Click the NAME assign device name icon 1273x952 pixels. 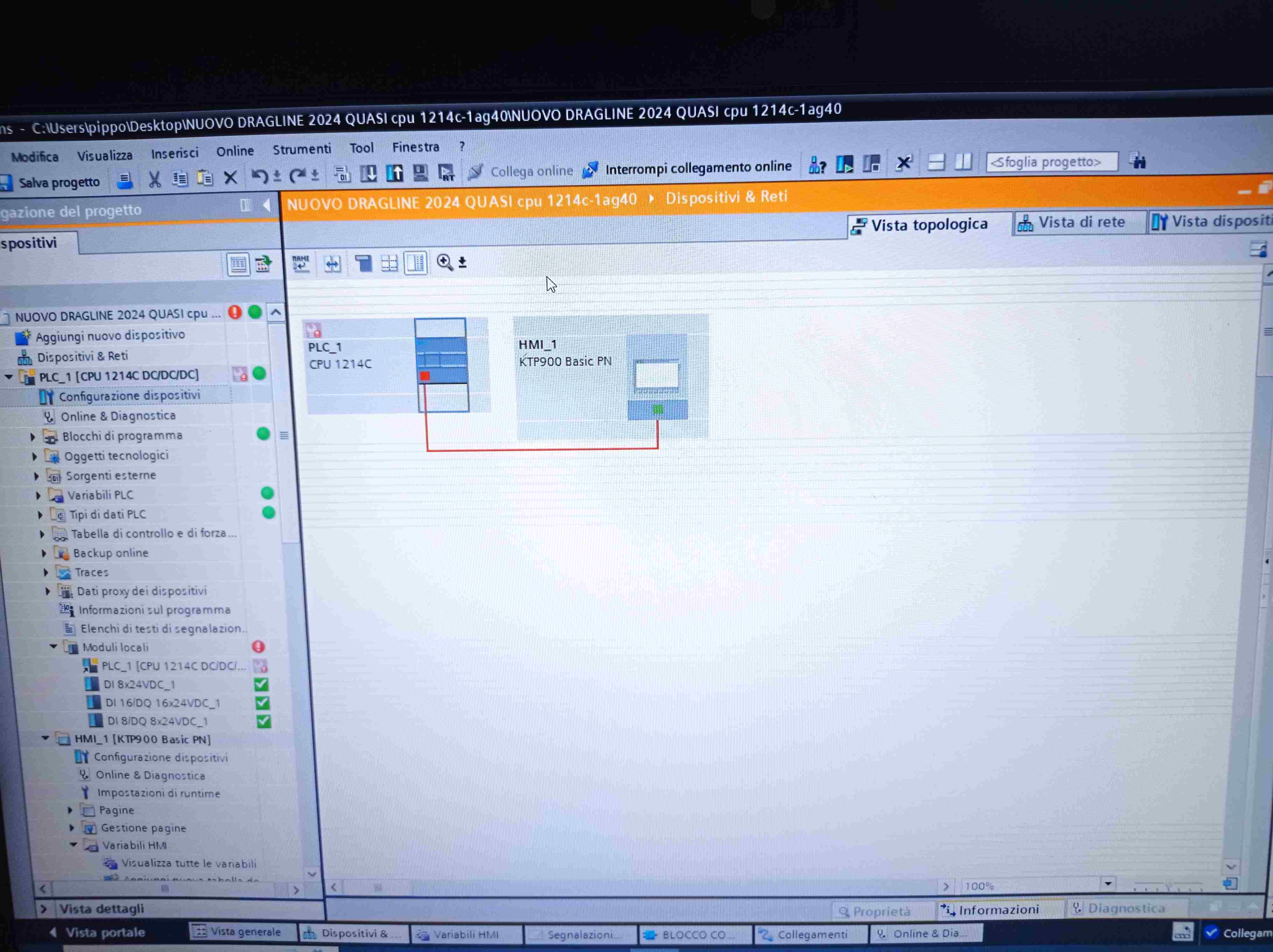tap(300, 263)
